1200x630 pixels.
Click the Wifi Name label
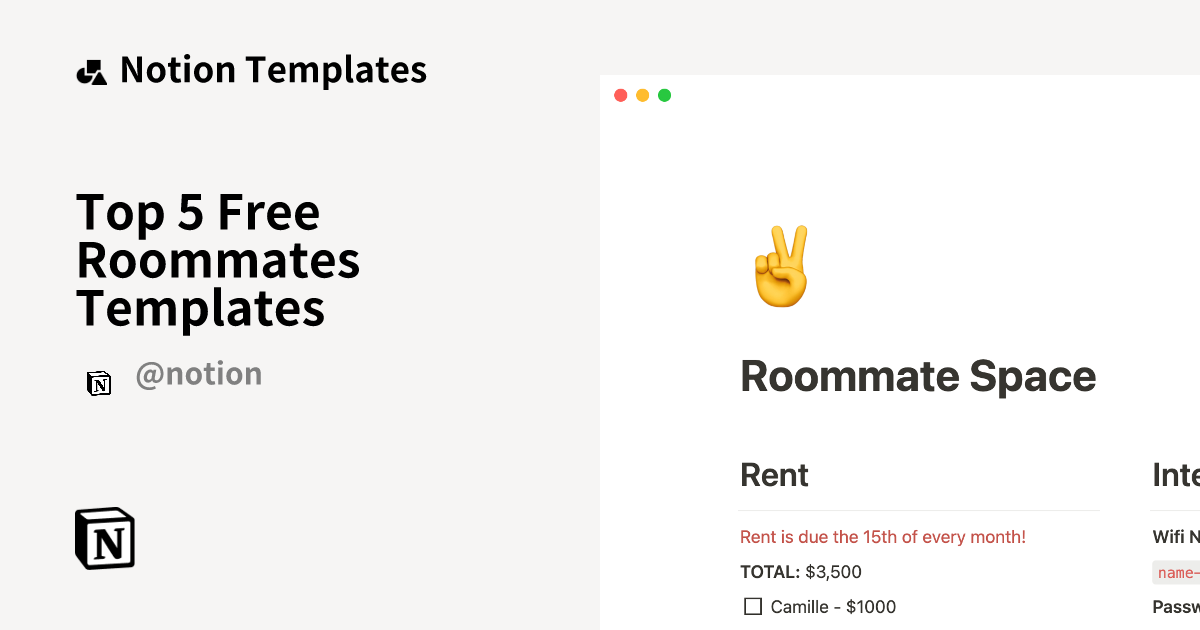1176,537
